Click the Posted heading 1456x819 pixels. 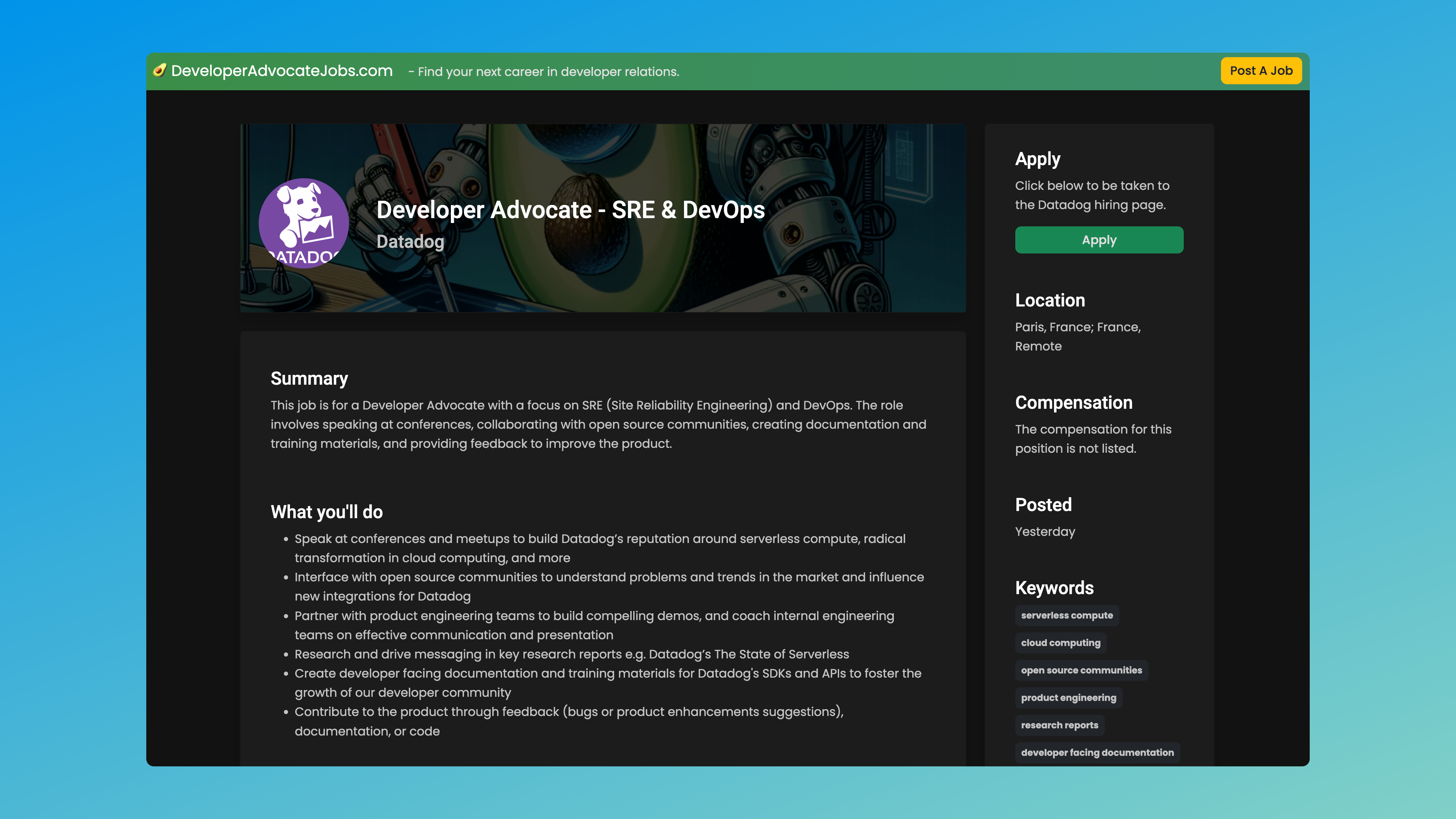coord(1043,505)
